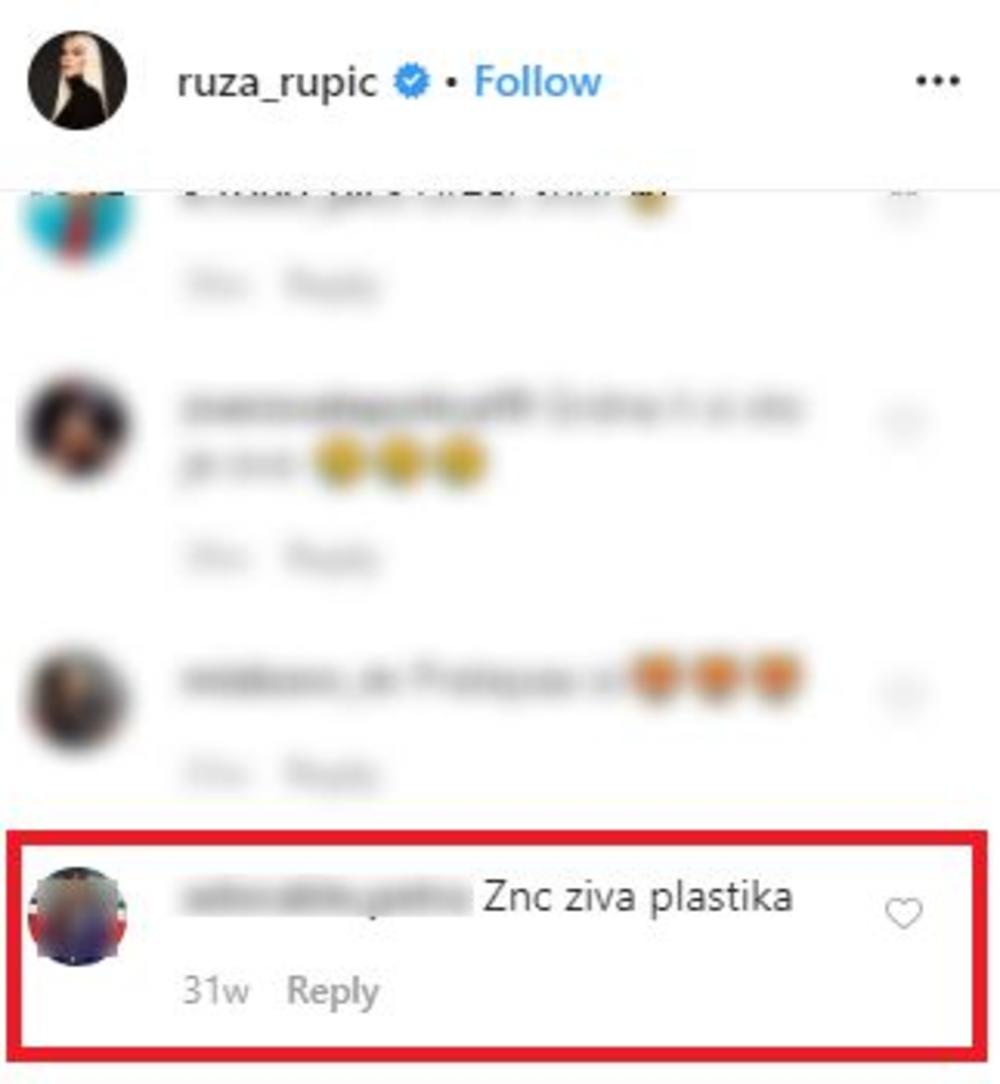Open the plastika commenter's avatar

77,915
